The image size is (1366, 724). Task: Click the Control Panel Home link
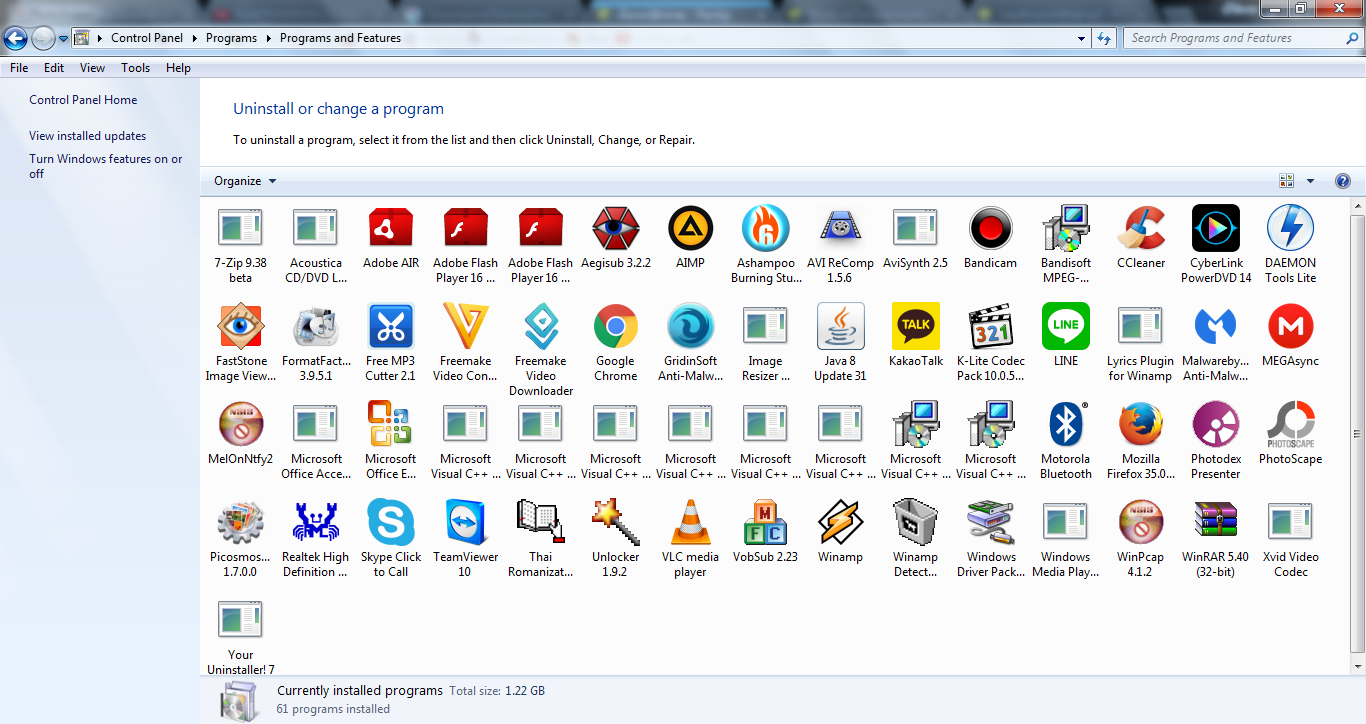[x=83, y=100]
